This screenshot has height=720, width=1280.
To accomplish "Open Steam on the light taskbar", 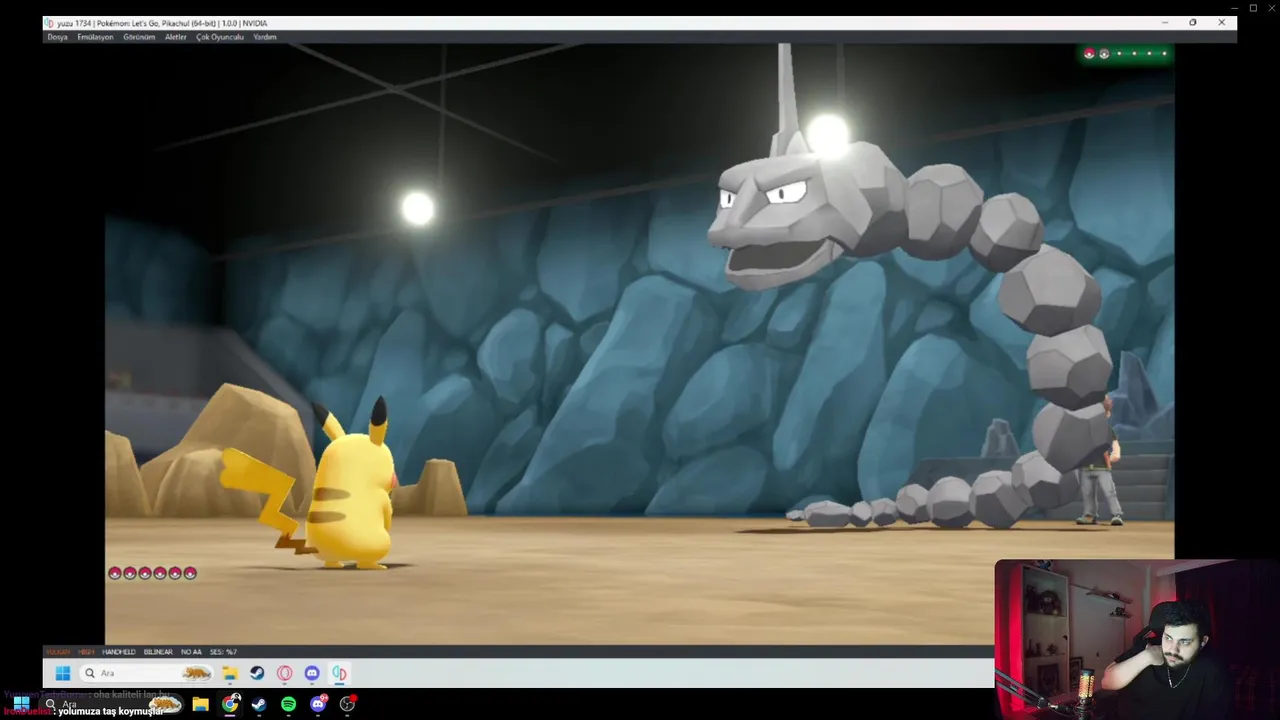I will point(257,673).
